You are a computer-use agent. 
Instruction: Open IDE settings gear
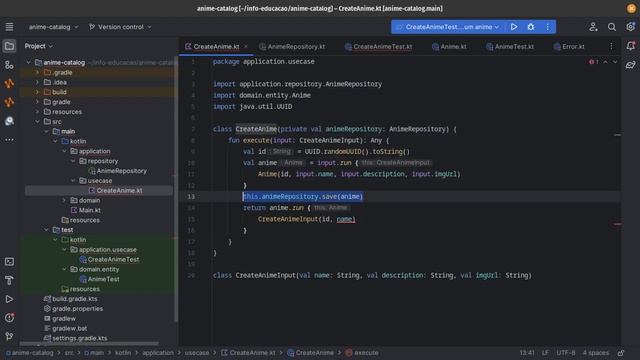(x=631, y=27)
